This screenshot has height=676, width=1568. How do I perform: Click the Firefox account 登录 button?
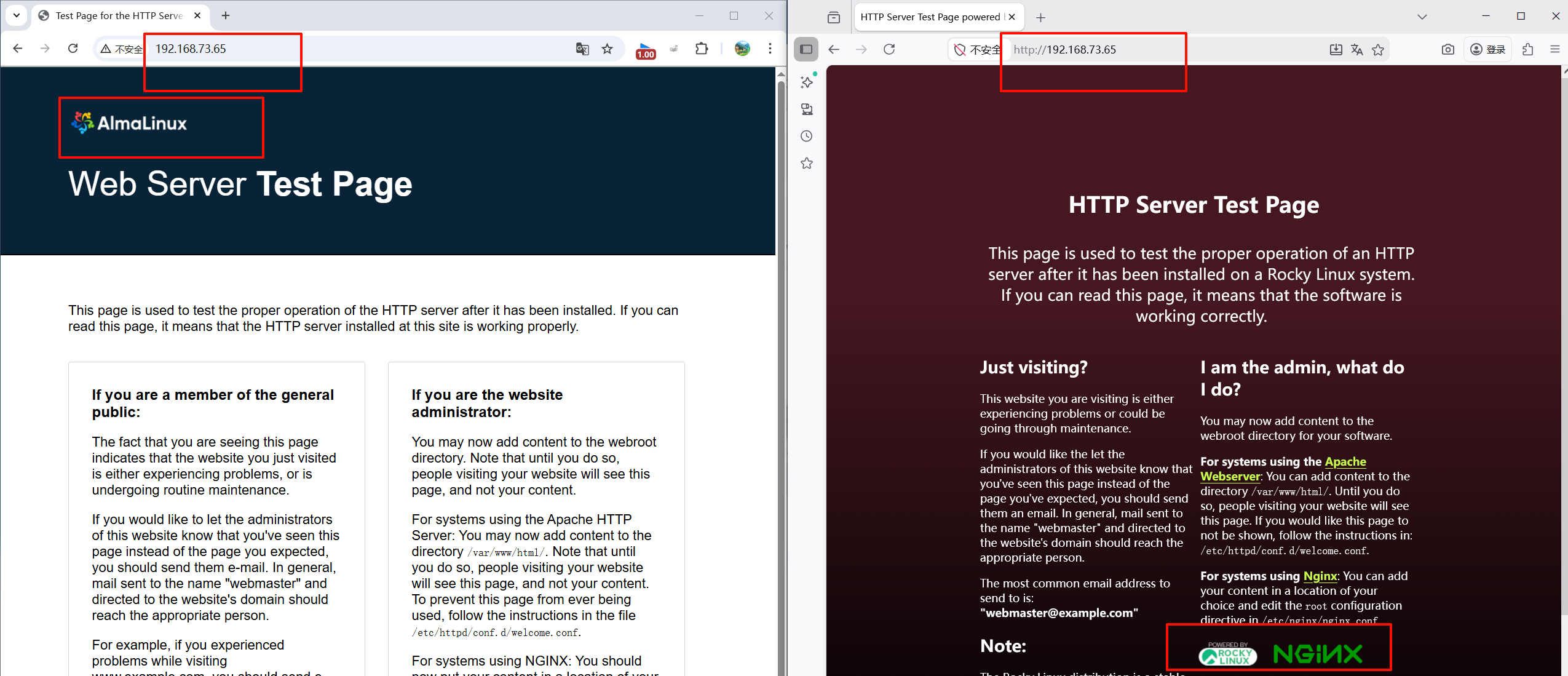1488,49
